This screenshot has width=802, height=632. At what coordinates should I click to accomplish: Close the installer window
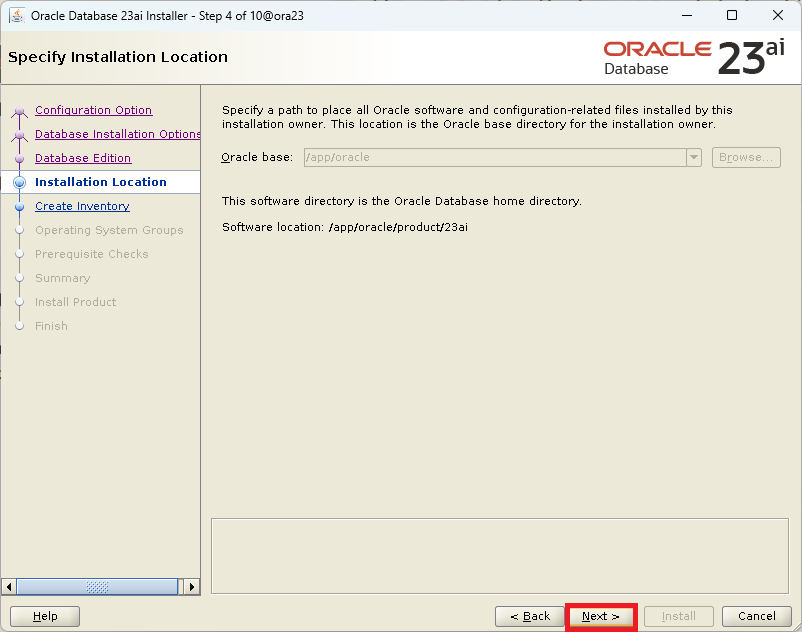point(777,15)
